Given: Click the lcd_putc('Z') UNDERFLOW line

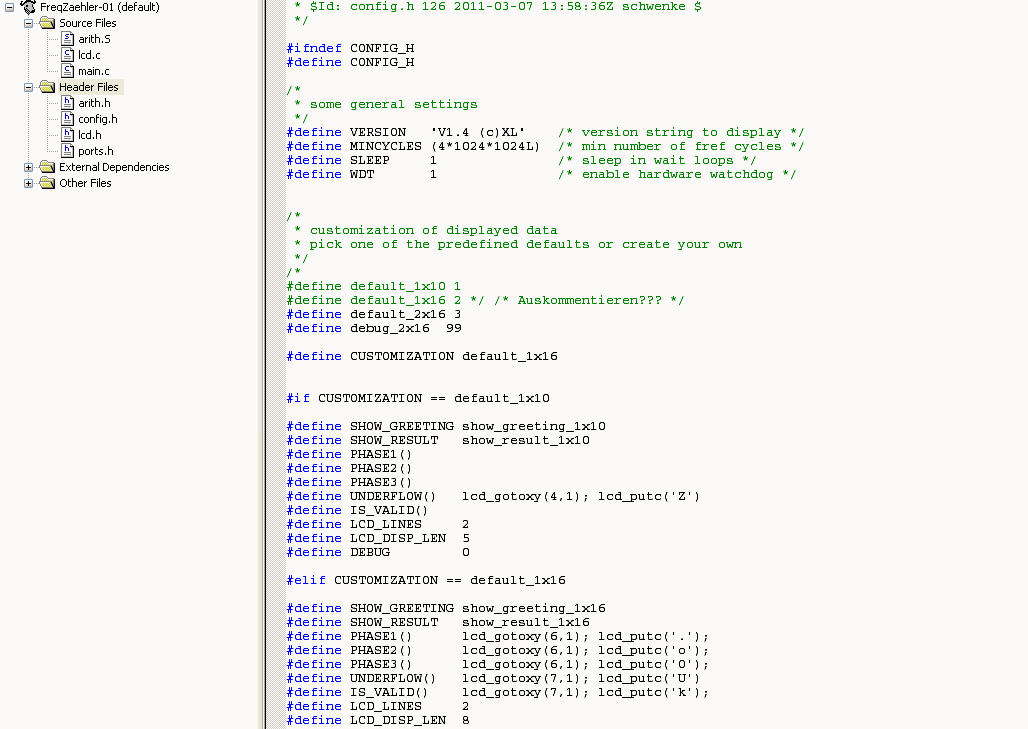Looking at the screenshot, I should click(x=493, y=496).
